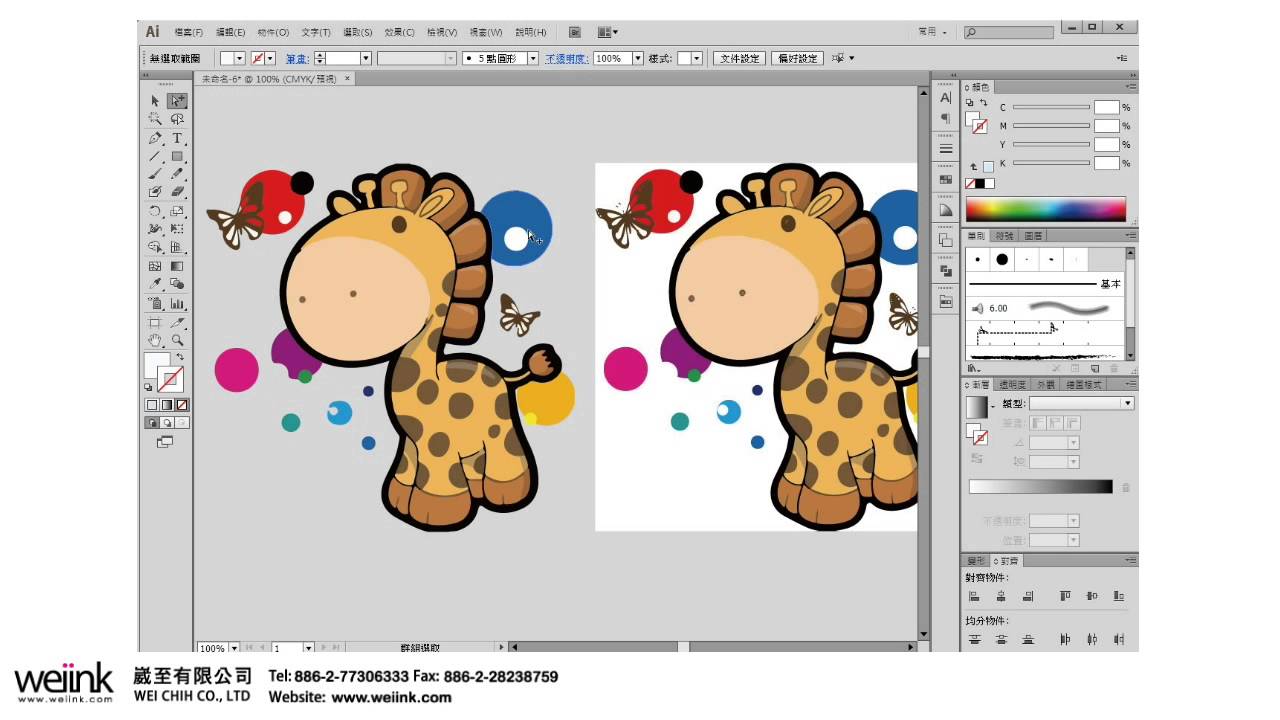Select the Paintbrush tool
Image resolution: width=1280 pixels, height=720 pixels.
pyautogui.click(x=155, y=174)
